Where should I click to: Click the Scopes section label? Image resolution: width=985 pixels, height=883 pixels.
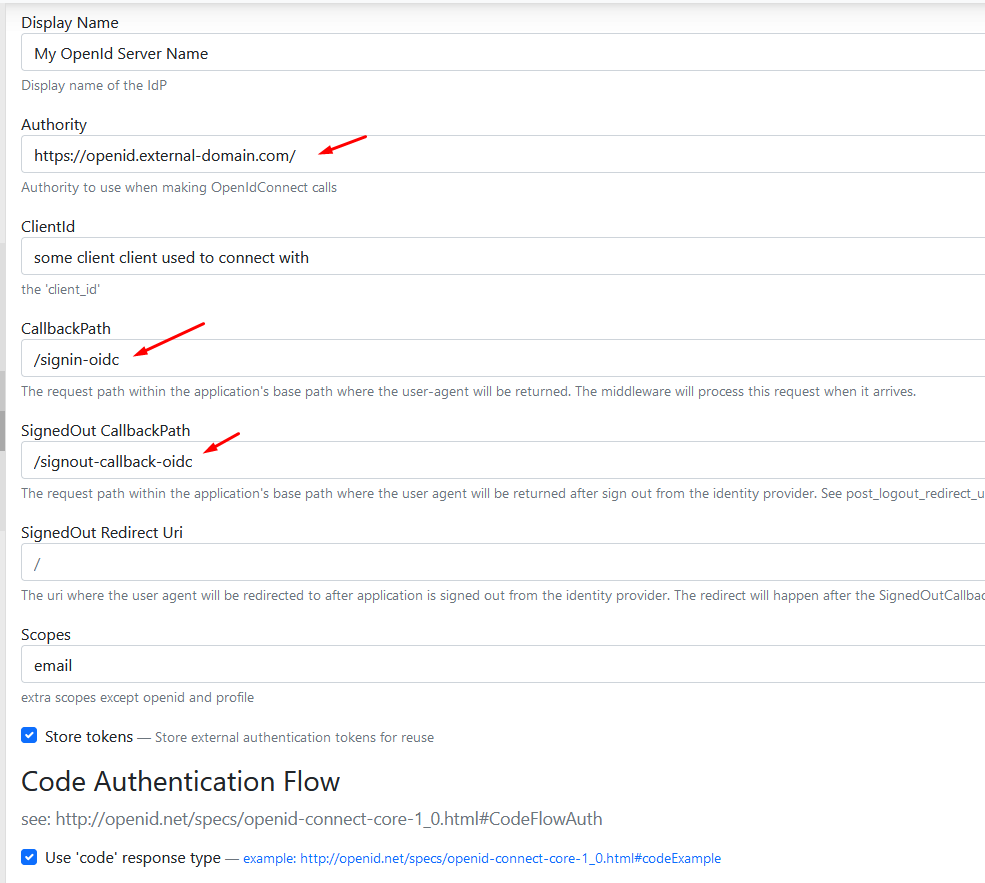[x=46, y=634]
